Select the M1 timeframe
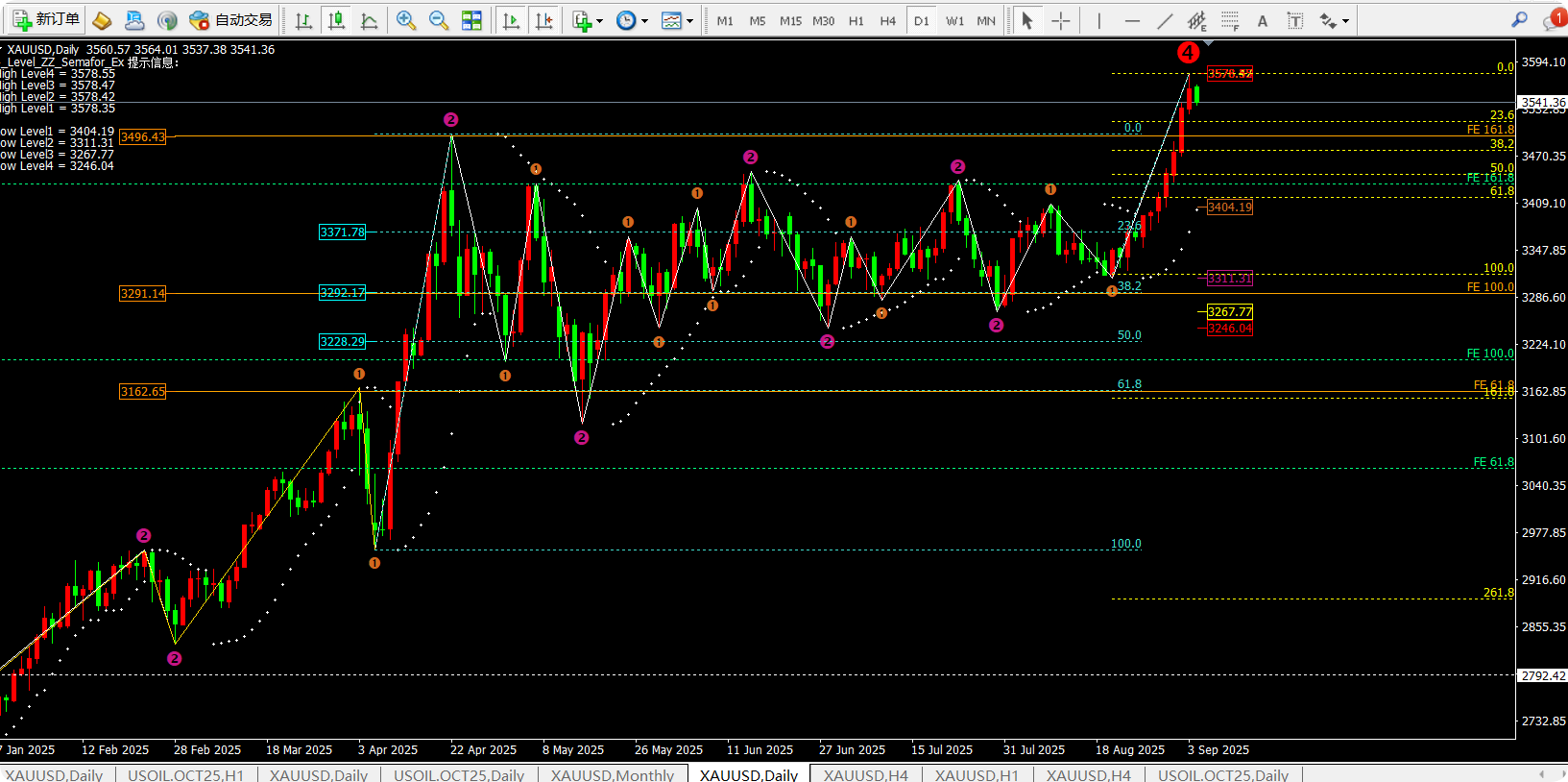 pyautogui.click(x=725, y=20)
